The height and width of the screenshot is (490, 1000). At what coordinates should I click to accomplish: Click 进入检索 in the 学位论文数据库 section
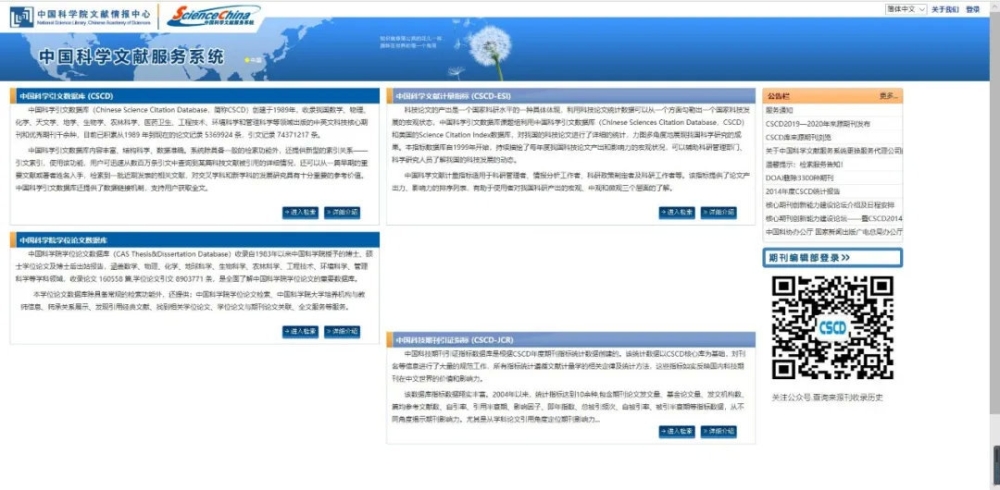click(x=300, y=332)
